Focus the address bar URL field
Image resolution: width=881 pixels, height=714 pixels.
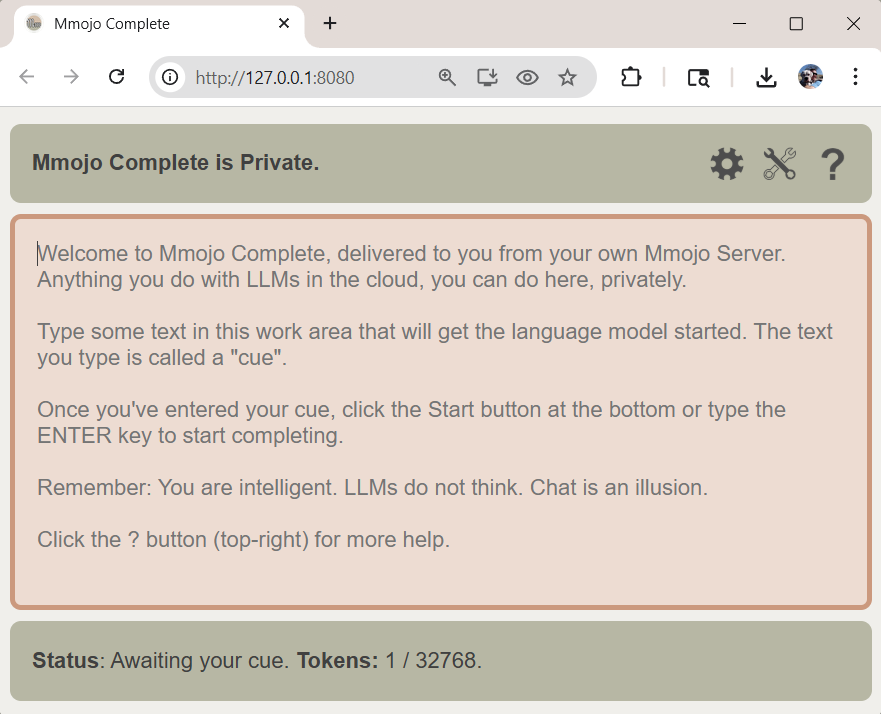point(300,77)
